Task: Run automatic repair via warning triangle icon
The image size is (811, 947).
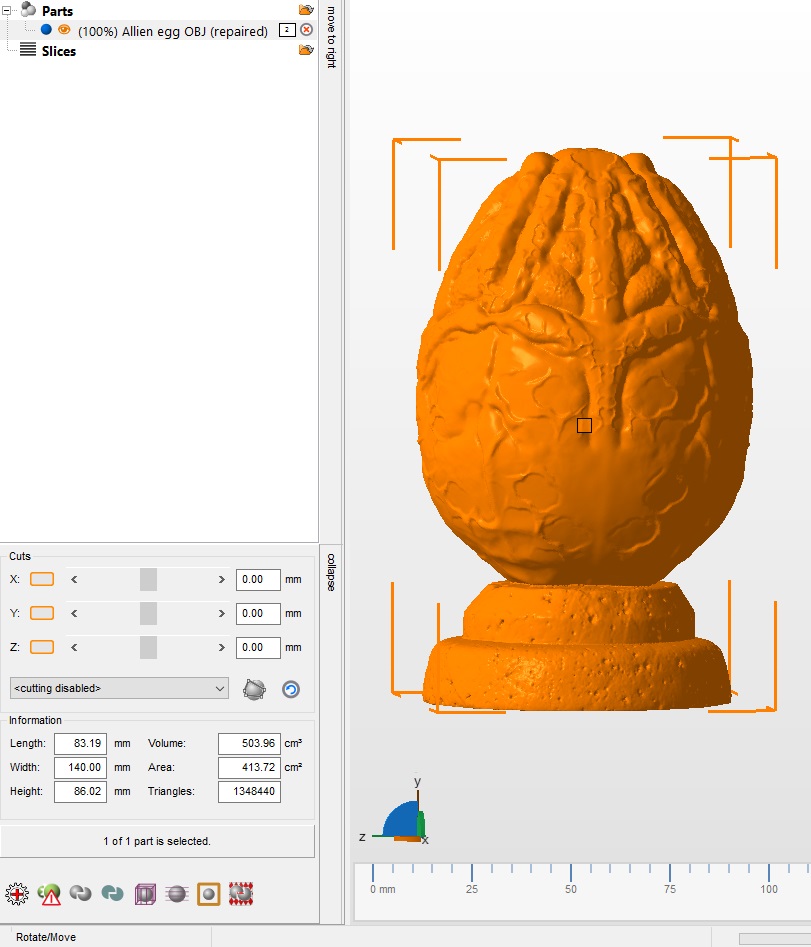Action: tap(49, 894)
